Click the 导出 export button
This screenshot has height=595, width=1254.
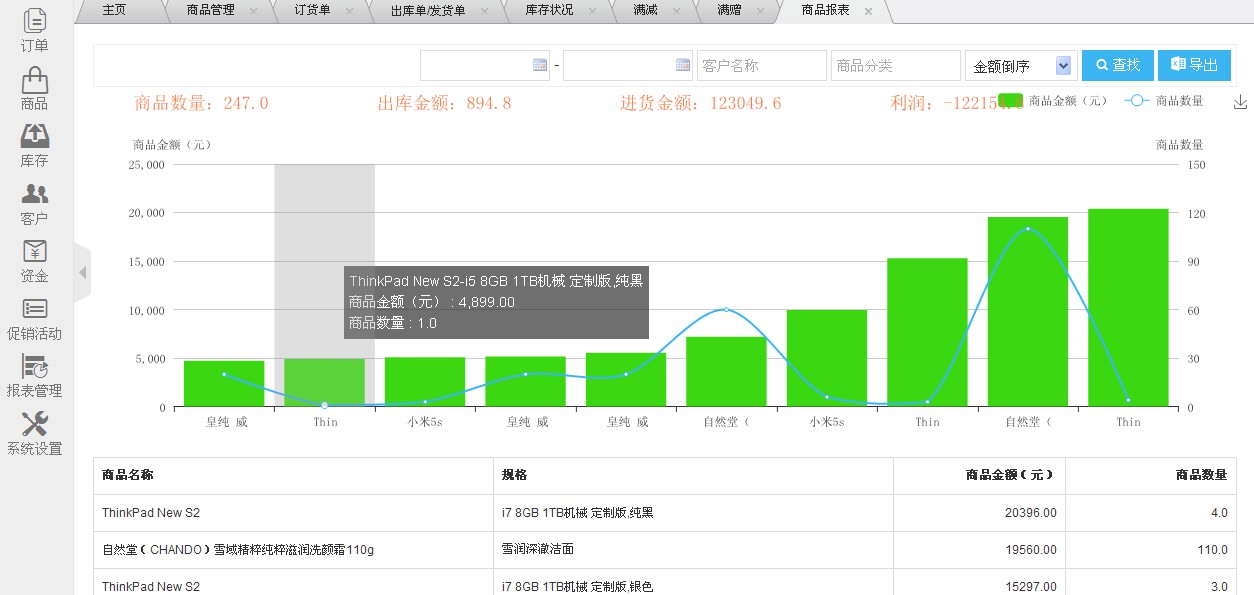[1194, 65]
